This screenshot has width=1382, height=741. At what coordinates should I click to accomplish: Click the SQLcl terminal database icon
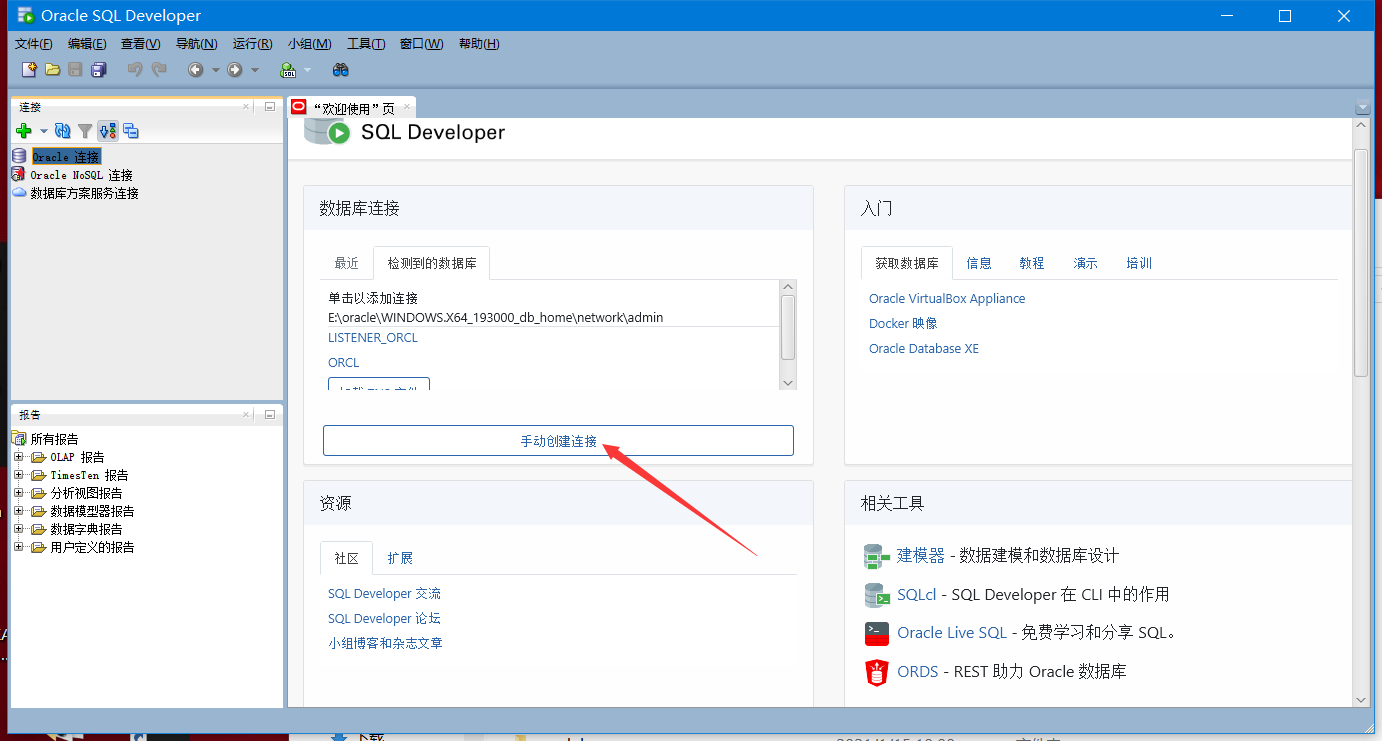877,595
